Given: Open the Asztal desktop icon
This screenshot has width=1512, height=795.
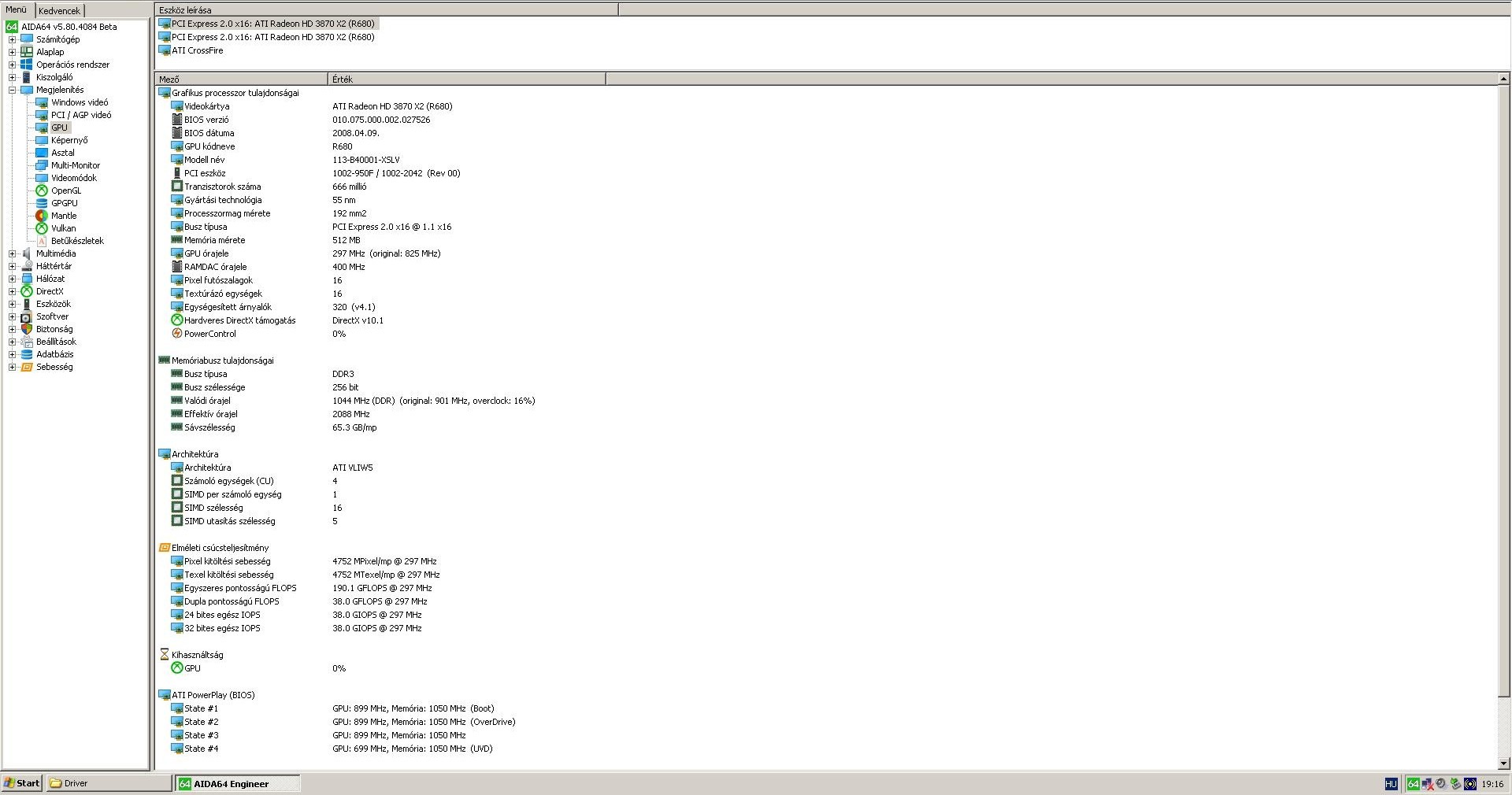Looking at the screenshot, I should tap(42, 153).
